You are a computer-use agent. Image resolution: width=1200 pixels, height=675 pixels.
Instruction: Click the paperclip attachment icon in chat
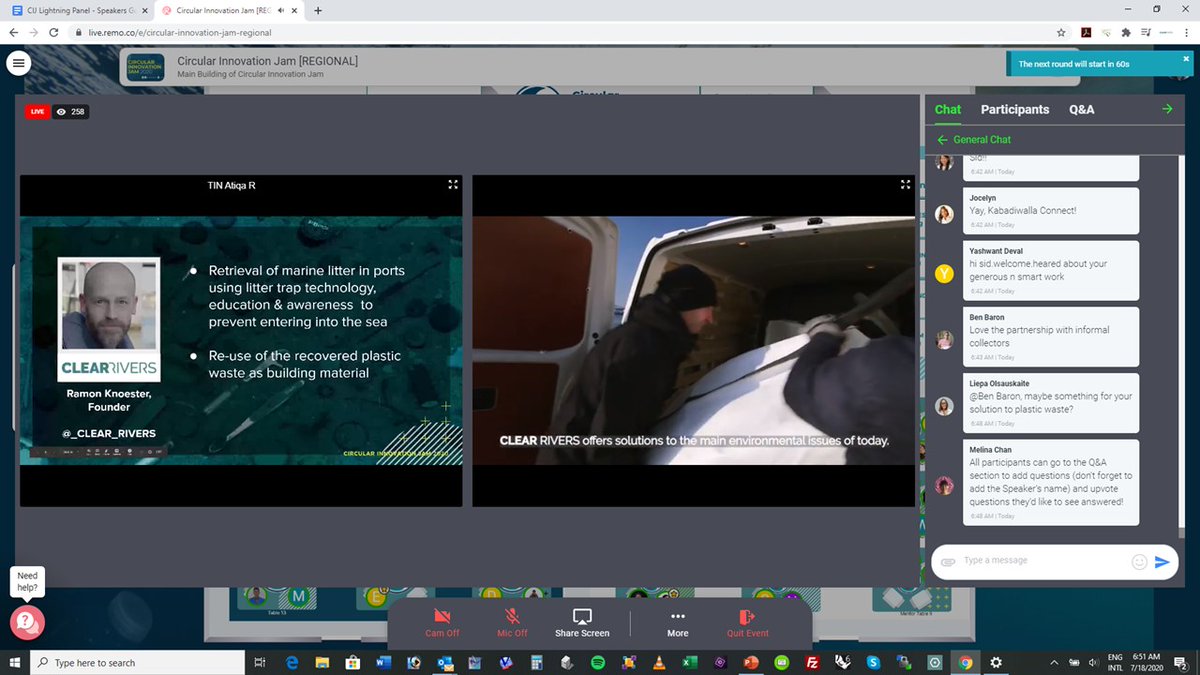tap(947, 561)
